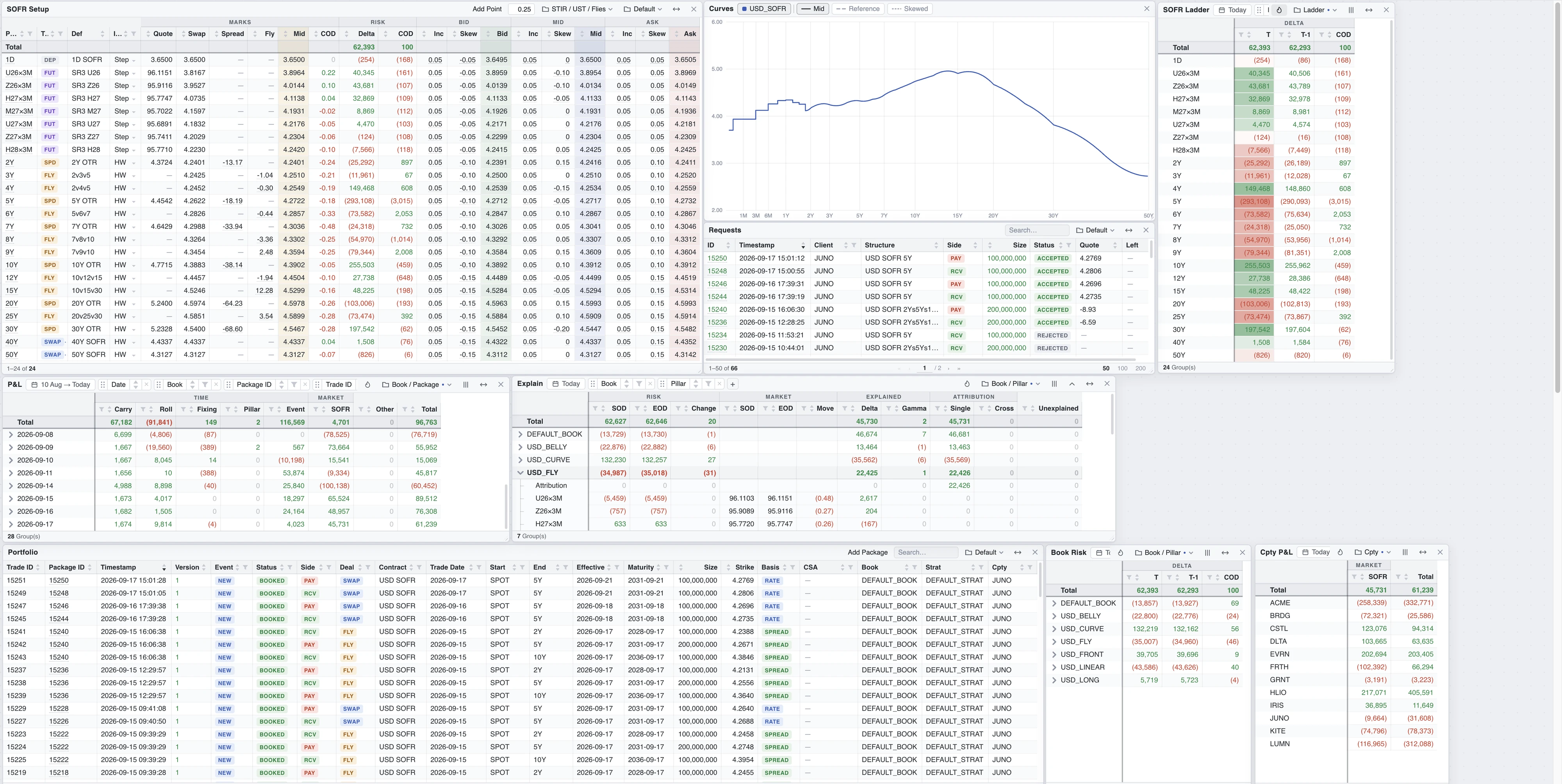Click Add Point value field 0.25

521,9
